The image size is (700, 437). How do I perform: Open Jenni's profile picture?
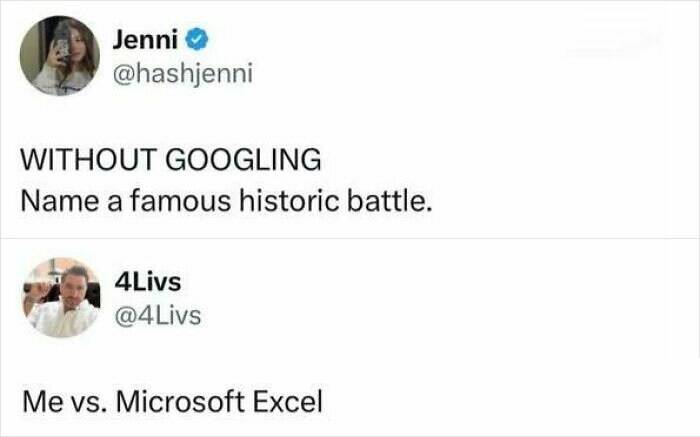click(x=59, y=56)
